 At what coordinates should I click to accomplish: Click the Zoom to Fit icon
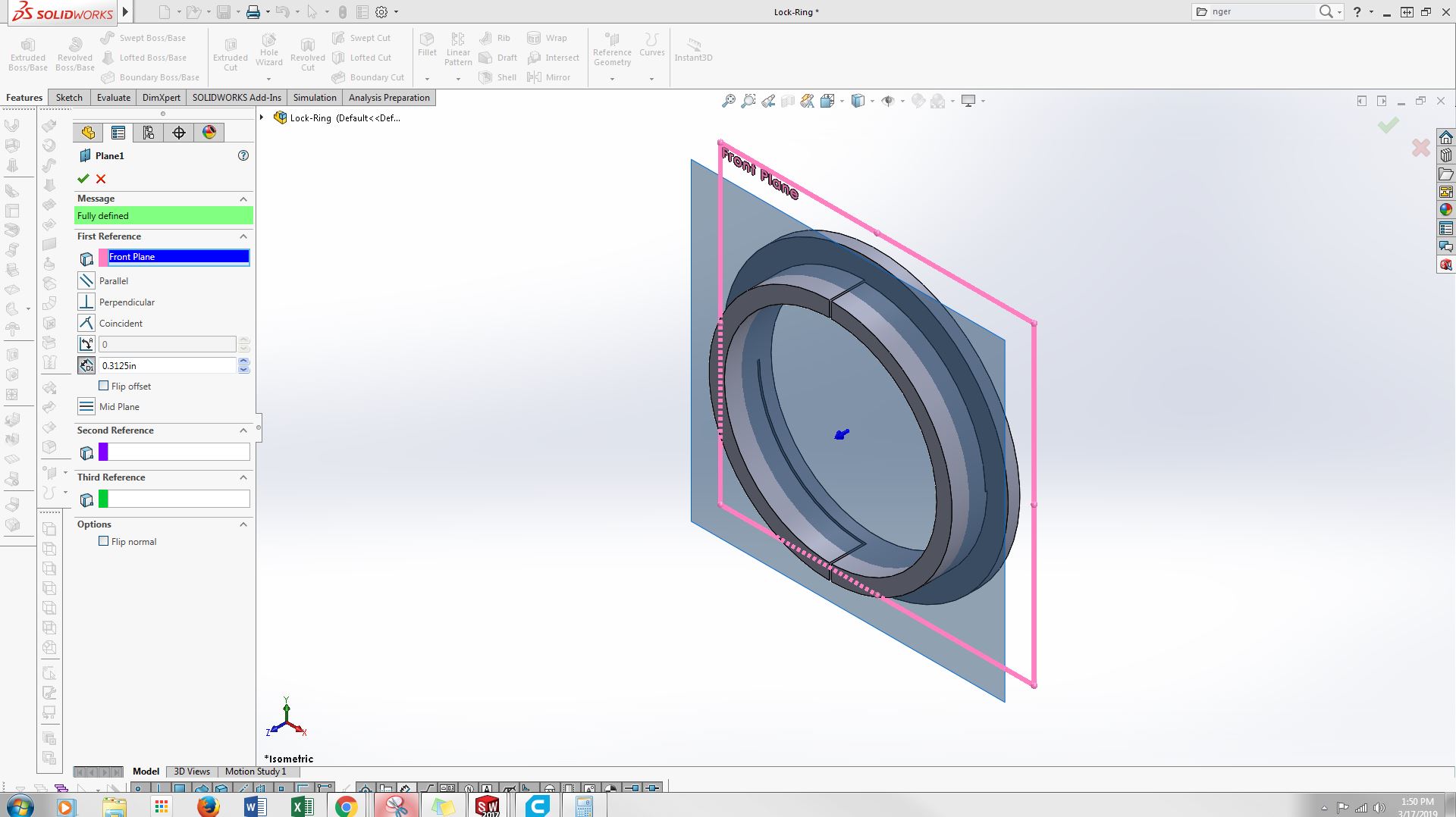728,101
